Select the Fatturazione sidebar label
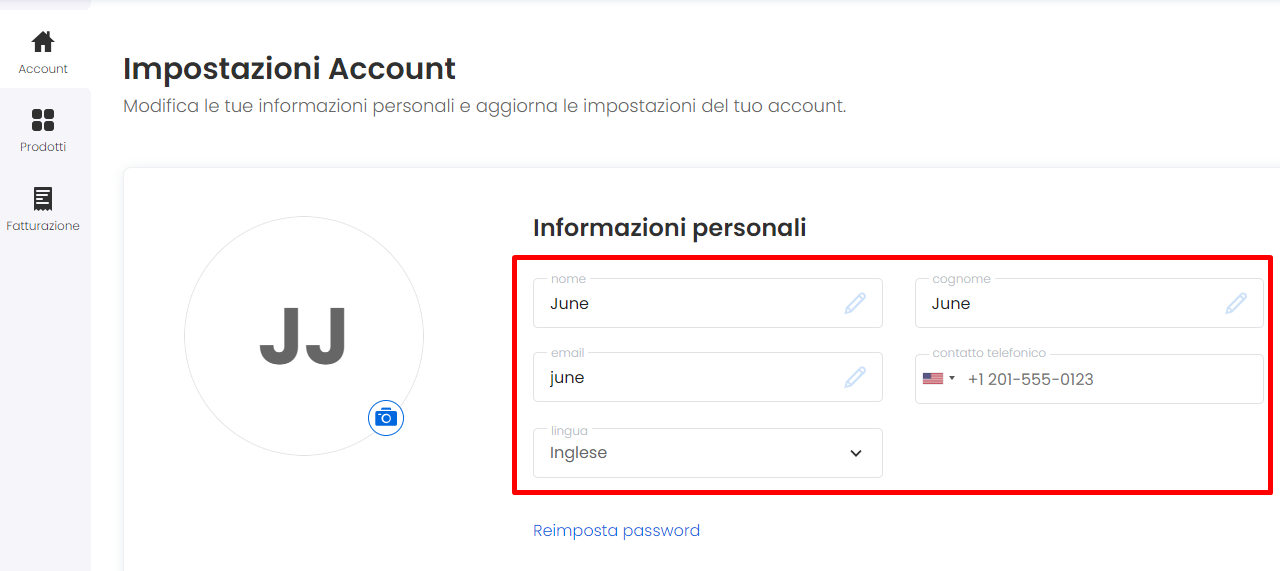The height and width of the screenshot is (571, 1280). (43, 226)
